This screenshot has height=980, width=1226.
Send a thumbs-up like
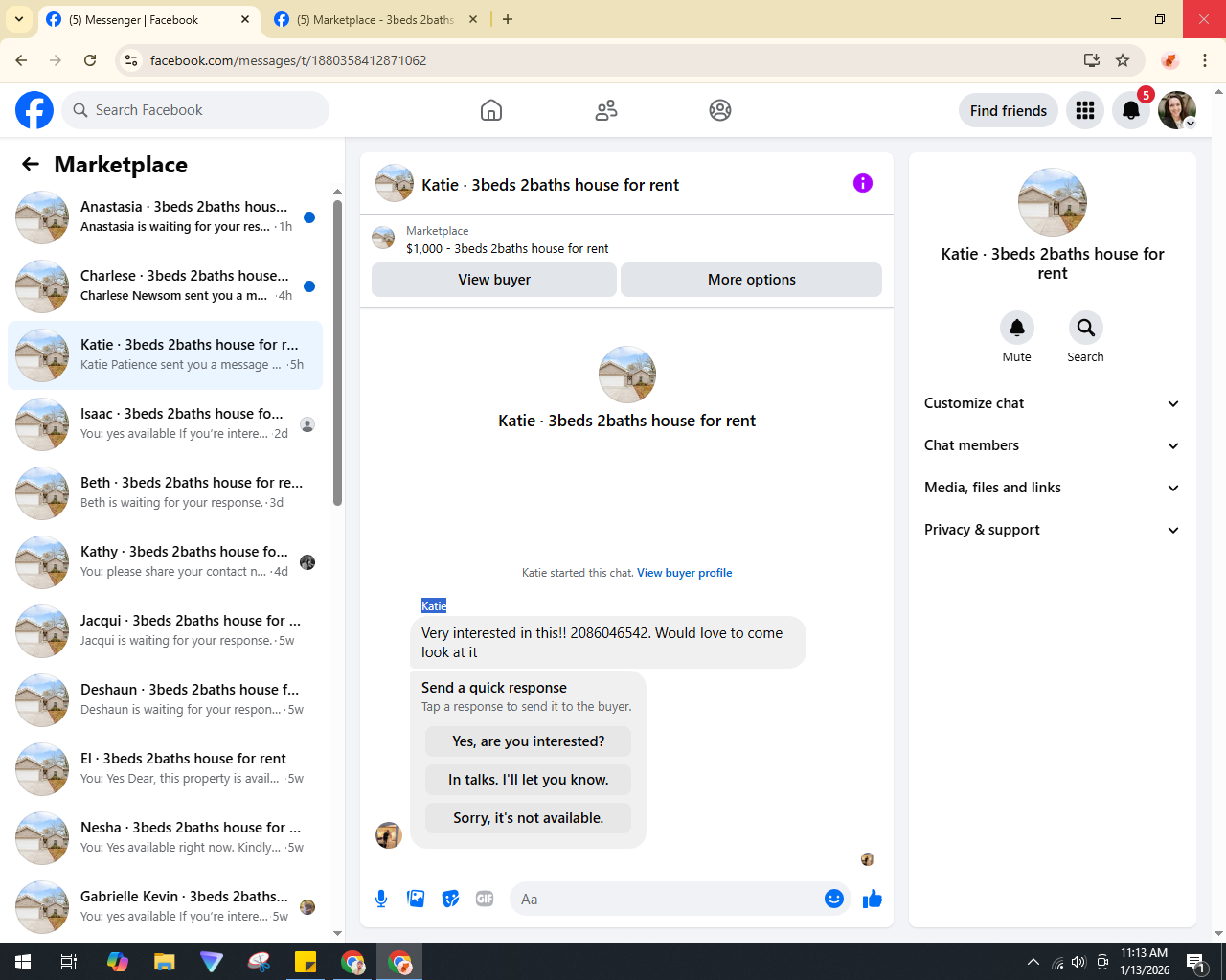[873, 899]
